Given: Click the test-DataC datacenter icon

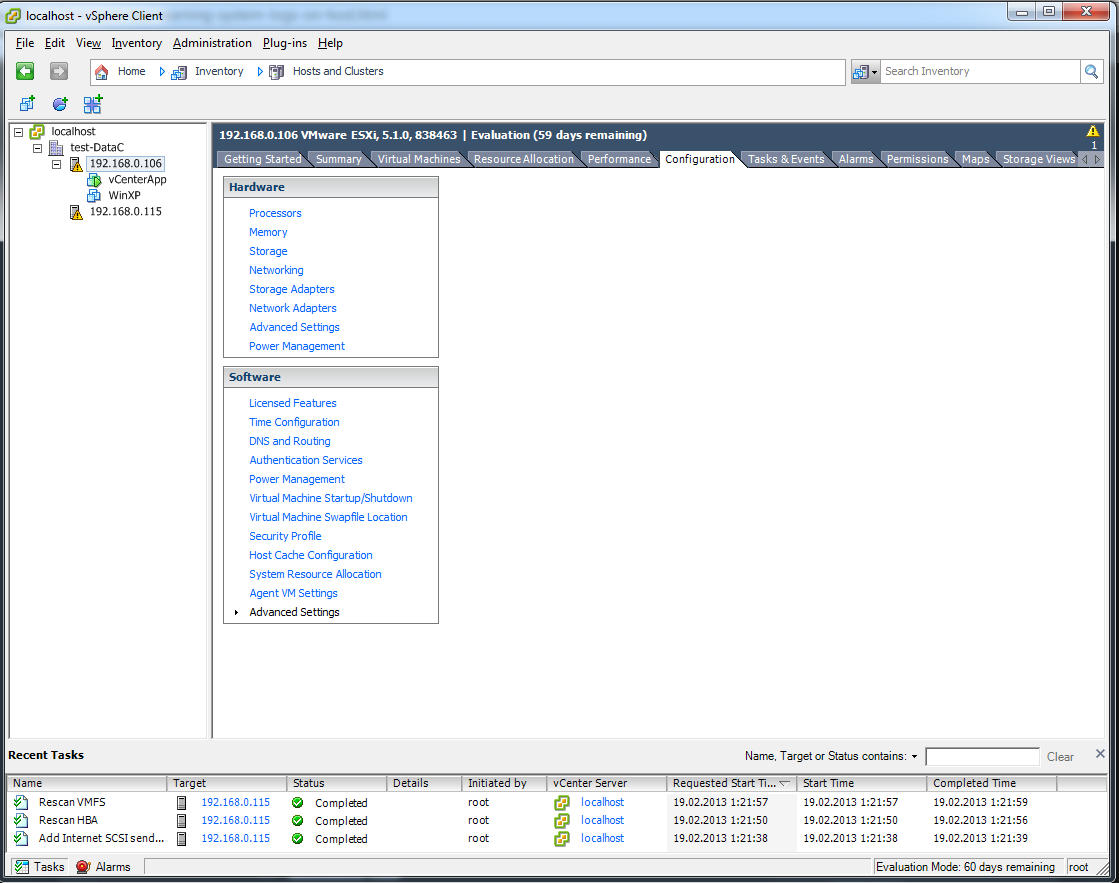Looking at the screenshot, I should click(56, 148).
